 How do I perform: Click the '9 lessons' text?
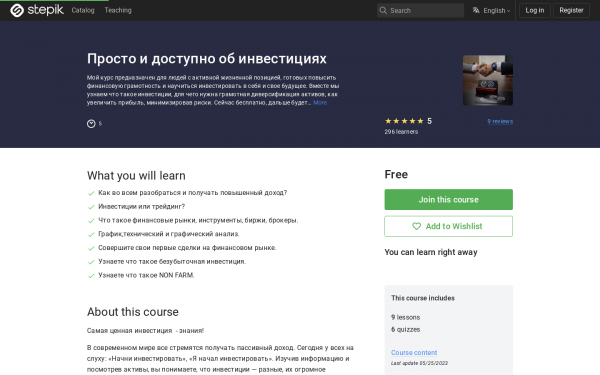[x=405, y=317]
